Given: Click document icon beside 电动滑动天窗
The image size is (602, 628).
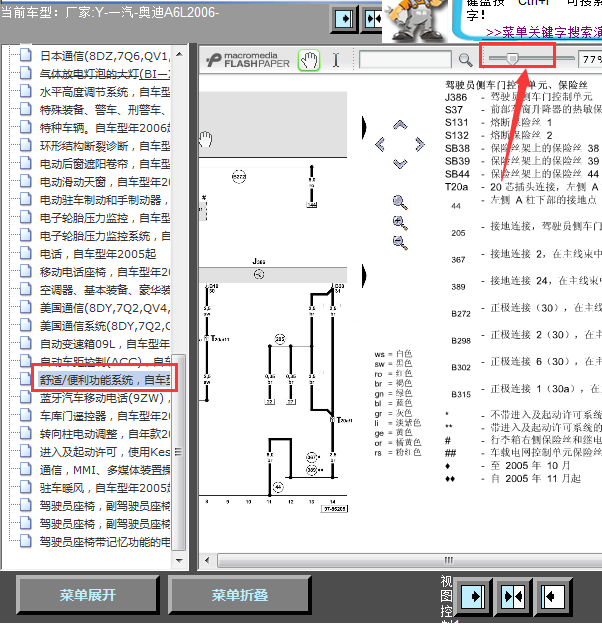Looking at the screenshot, I should (x=26, y=181).
